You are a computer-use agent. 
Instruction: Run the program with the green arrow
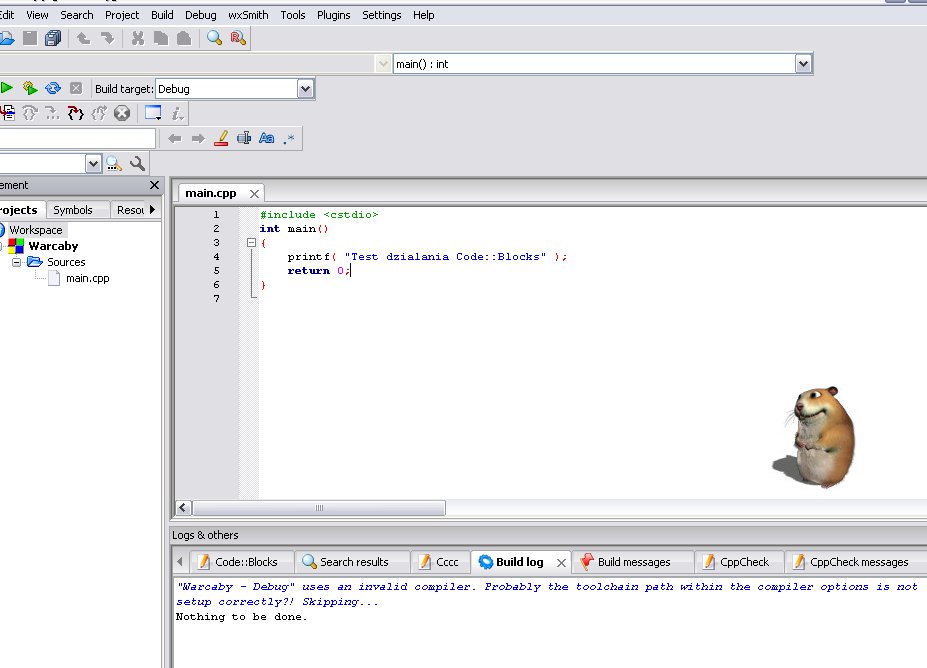(x=7, y=88)
